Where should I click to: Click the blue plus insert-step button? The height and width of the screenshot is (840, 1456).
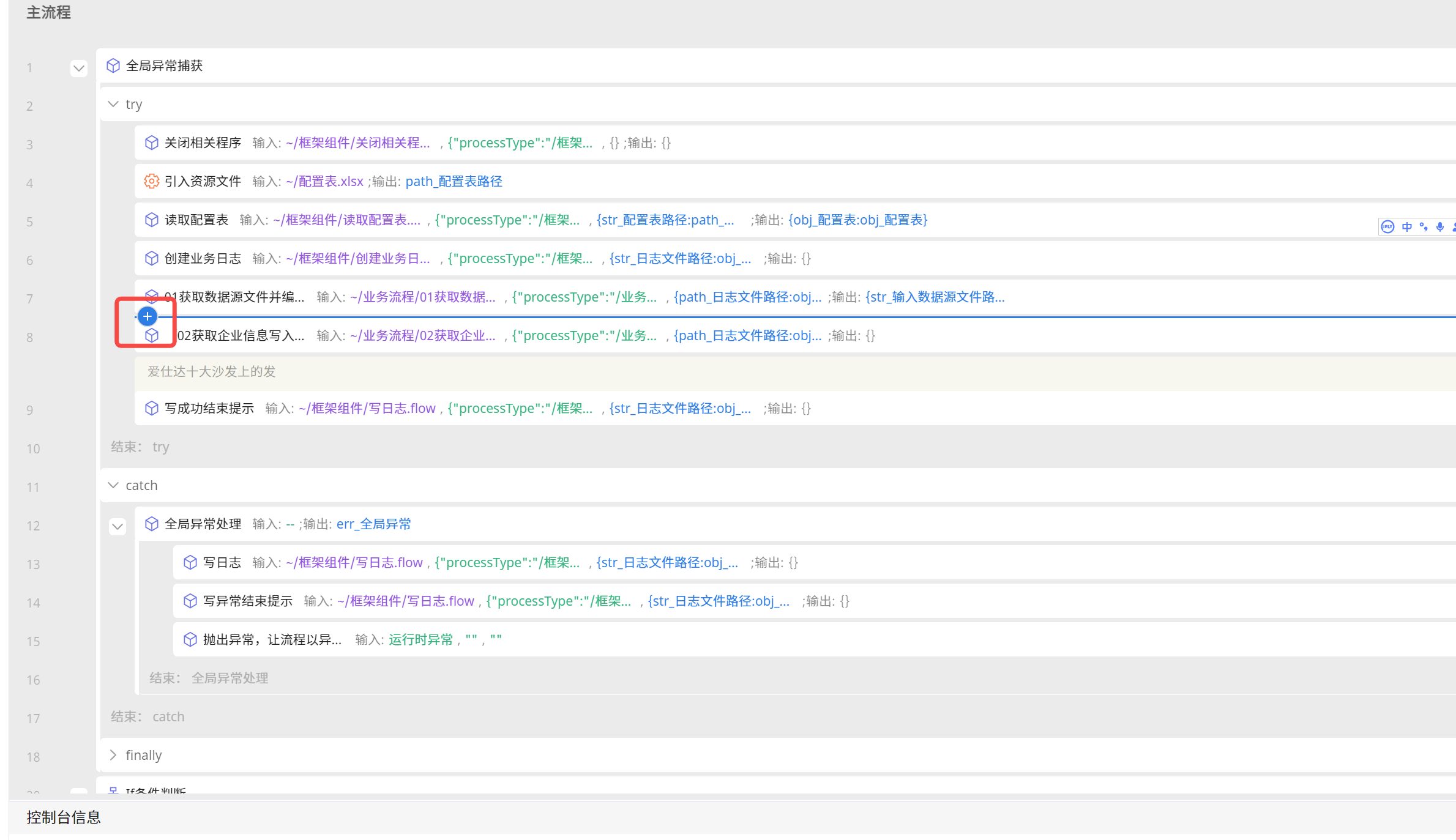click(x=147, y=316)
